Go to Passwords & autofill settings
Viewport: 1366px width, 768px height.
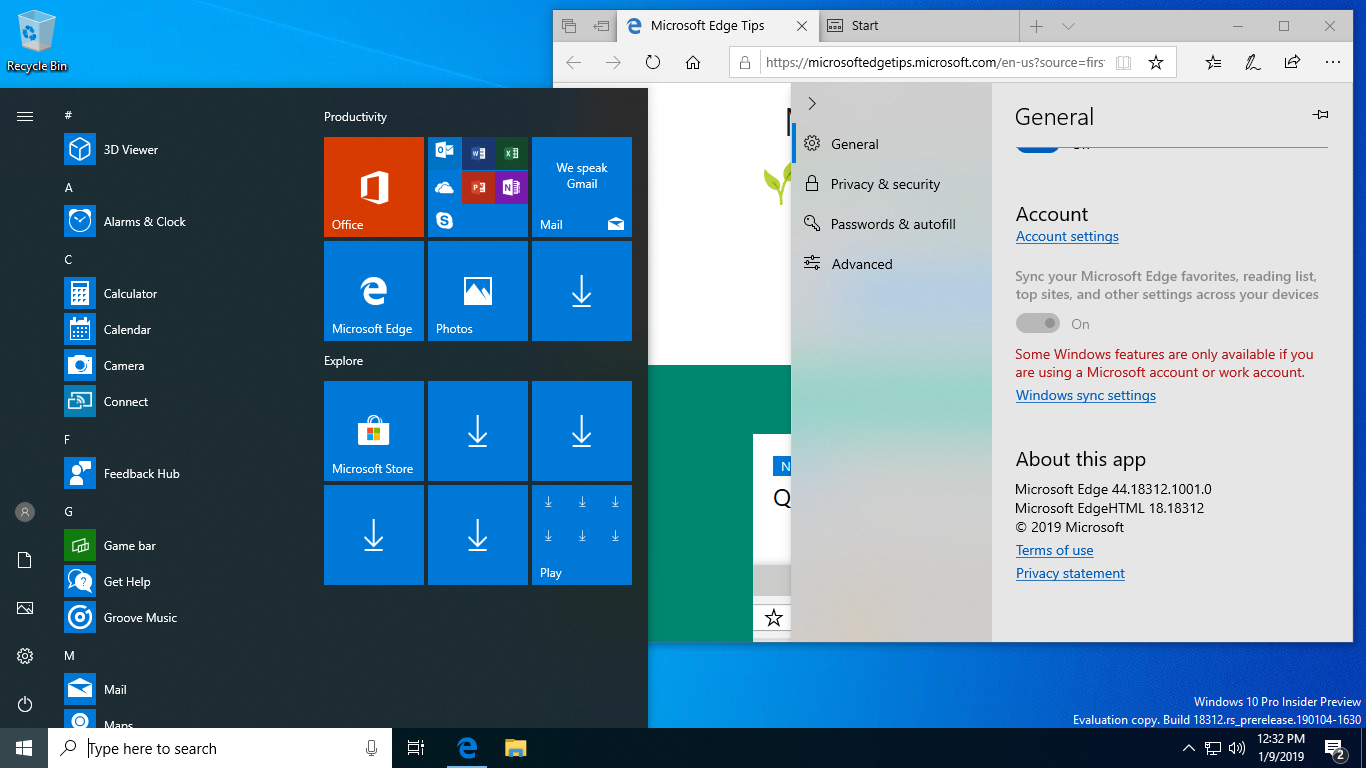point(892,224)
